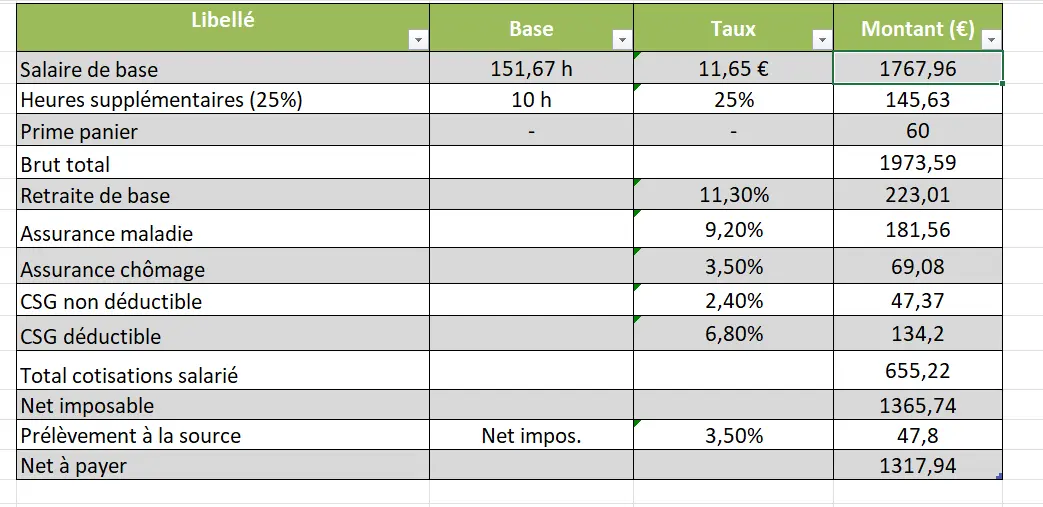Click the Assurance chômage amount 69,08
The height and width of the screenshot is (507, 1043).
click(917, 267)
